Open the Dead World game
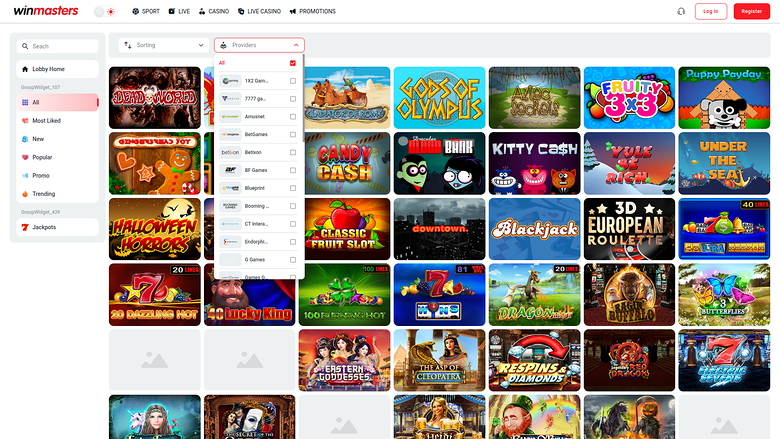This screenshot has width=780, height=439. [x=155, y=98]
